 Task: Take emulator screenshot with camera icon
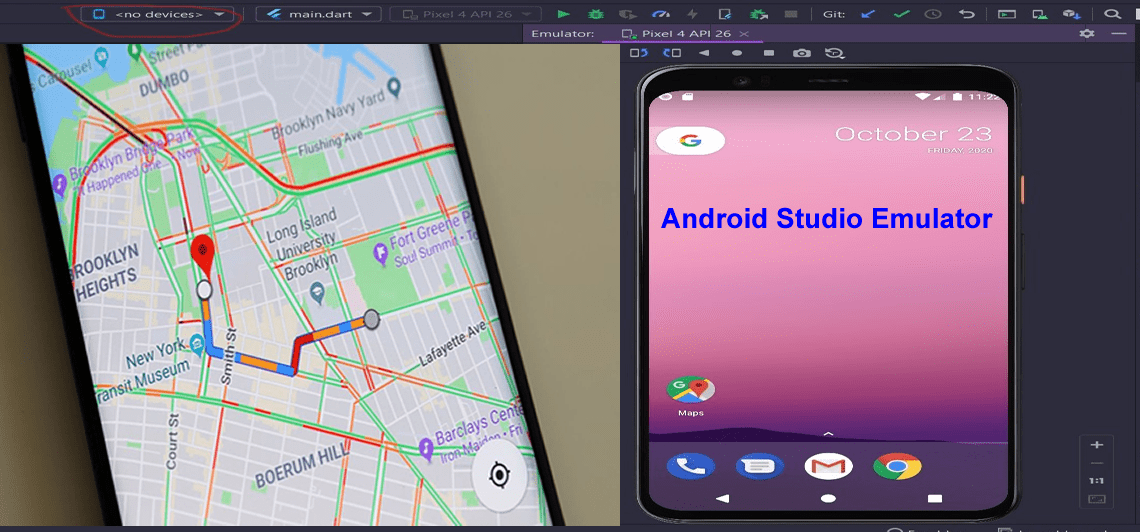click(x=801, y=53)
